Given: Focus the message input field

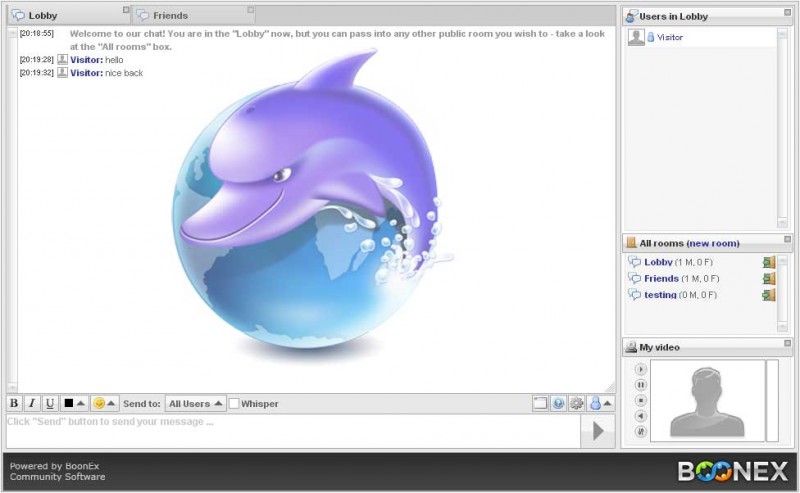Looking at the screenshot, I should [x=293, y=431].
